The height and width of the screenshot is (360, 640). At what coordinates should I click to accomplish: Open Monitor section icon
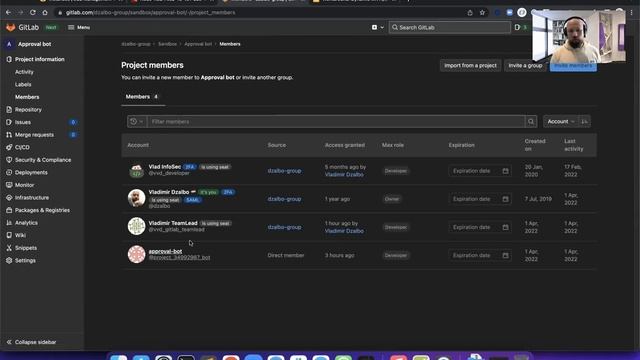point(9,185)
